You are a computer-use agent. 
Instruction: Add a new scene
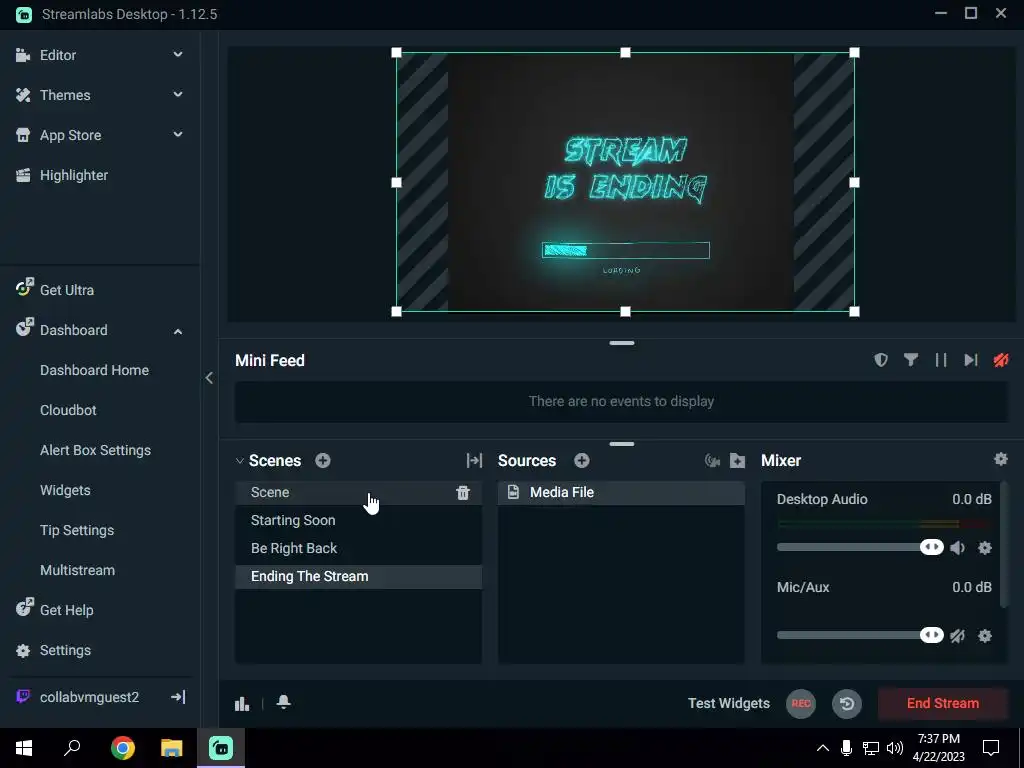tap(323, 460)
